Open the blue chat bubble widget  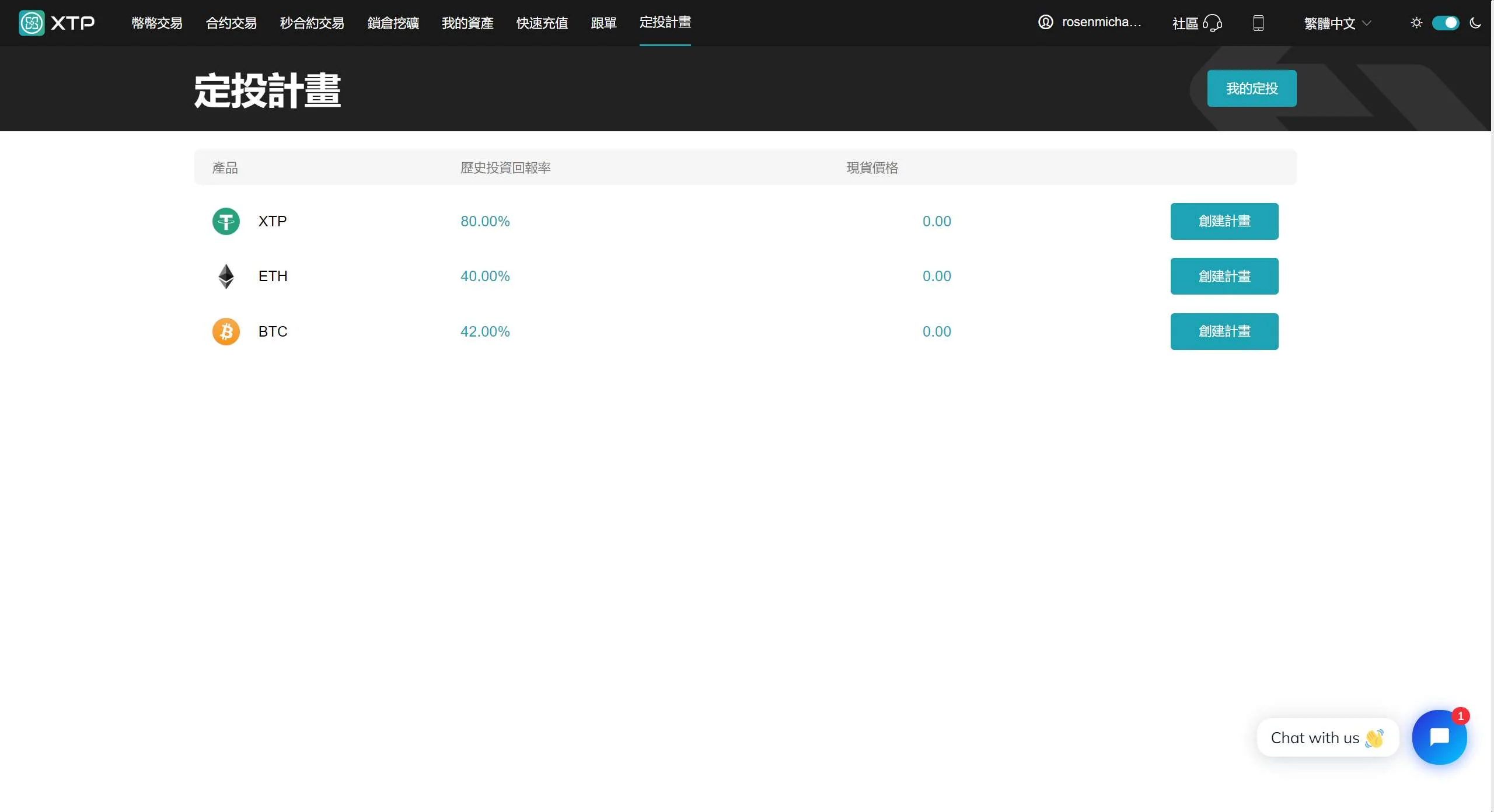point(1439,737)
